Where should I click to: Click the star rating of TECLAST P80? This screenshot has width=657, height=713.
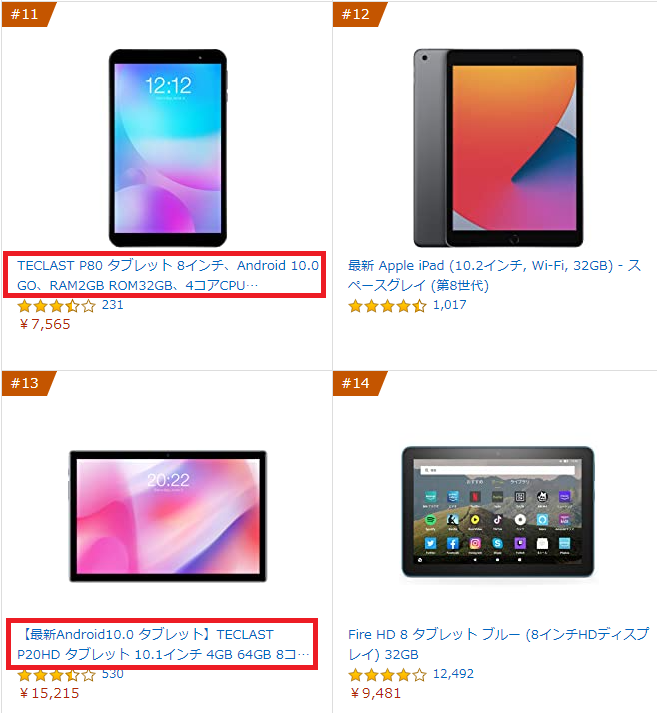point(56,306)
